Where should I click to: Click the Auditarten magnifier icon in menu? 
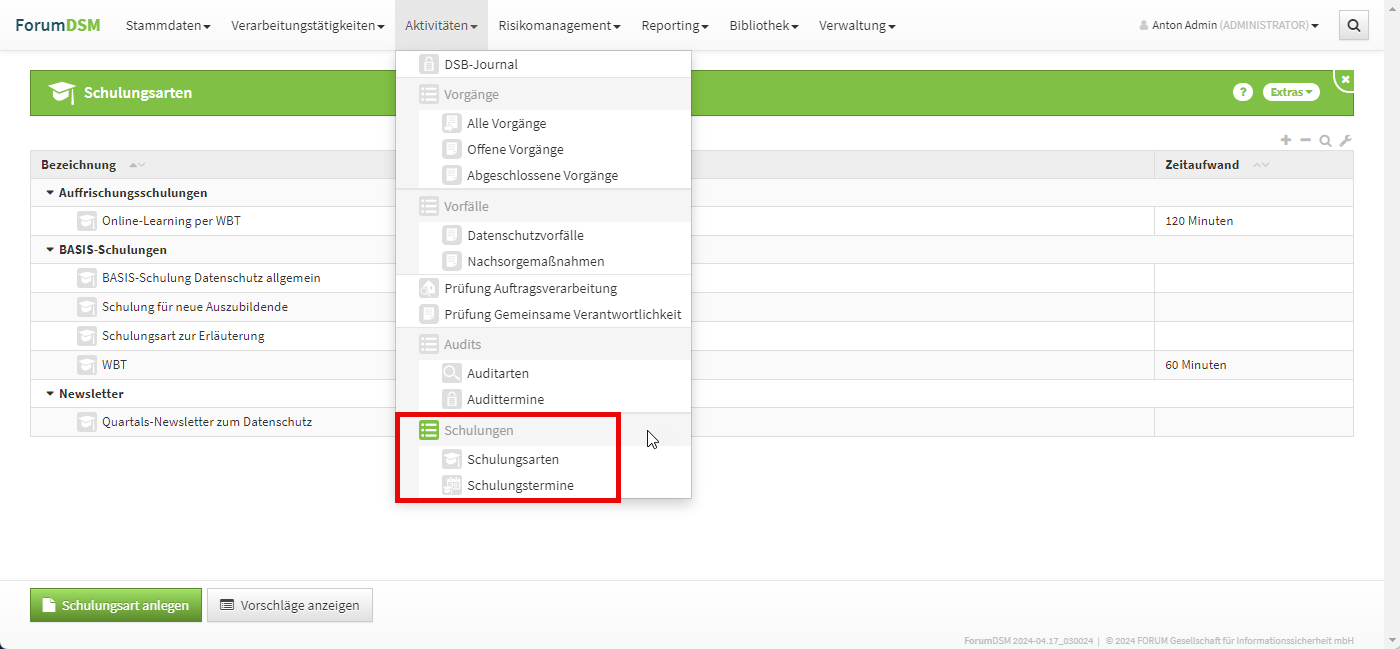click(x=452, y=373)
